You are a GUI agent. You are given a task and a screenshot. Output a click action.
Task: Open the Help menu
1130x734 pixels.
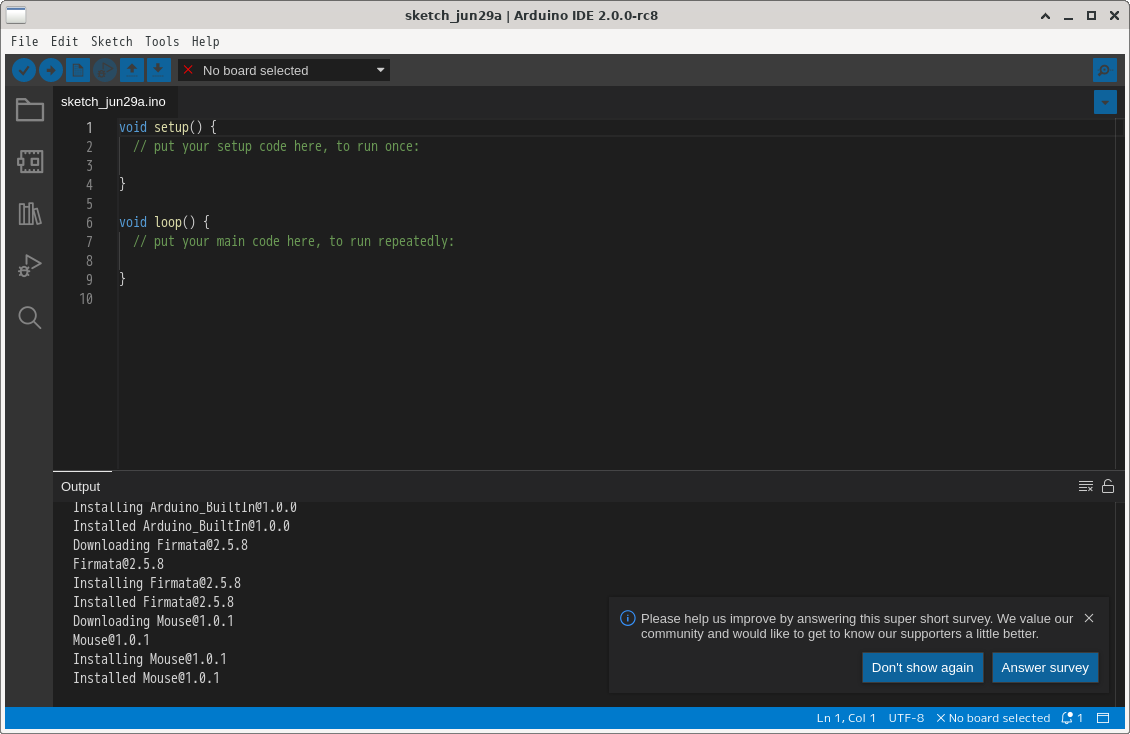[205, 42]
